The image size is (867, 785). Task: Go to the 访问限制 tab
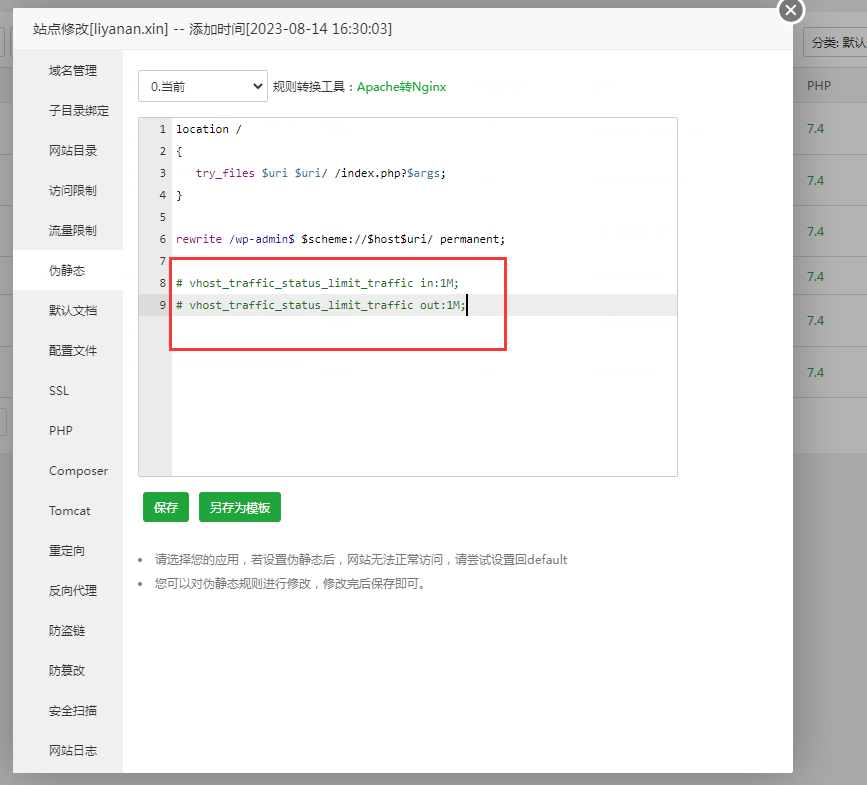click(73, 191)
